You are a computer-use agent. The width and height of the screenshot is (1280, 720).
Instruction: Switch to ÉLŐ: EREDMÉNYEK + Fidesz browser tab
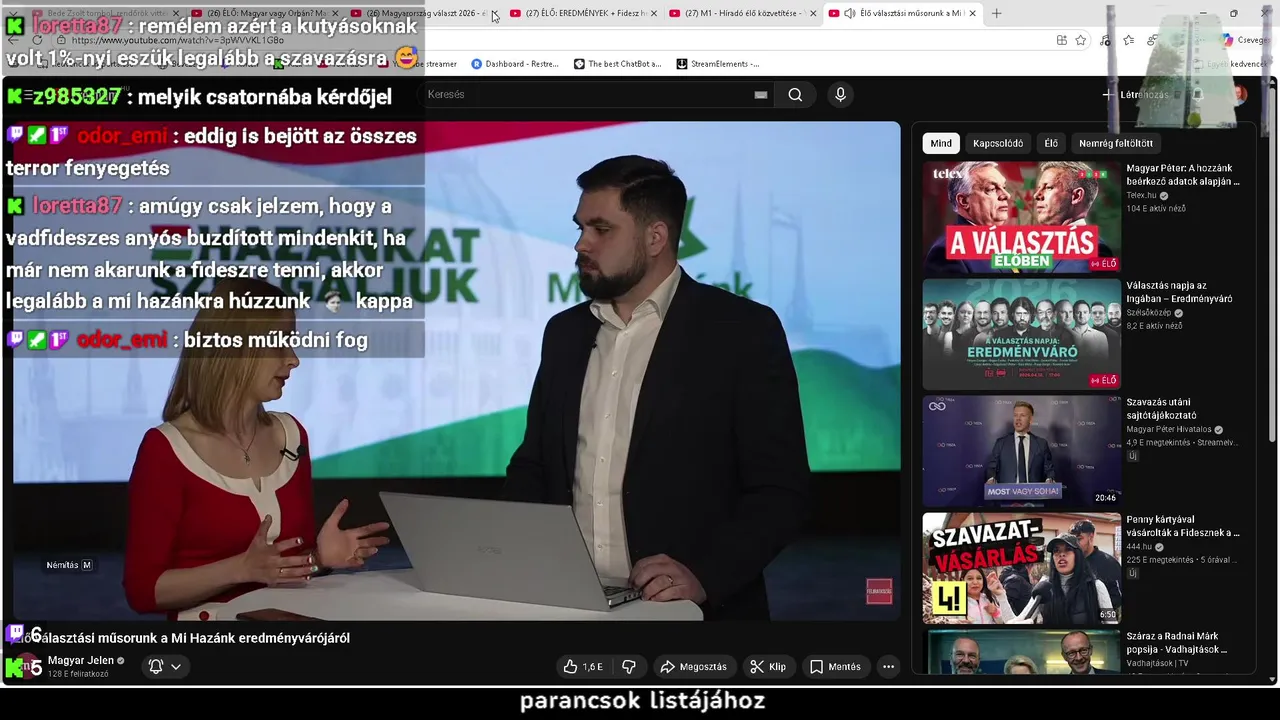click(584, 13)
